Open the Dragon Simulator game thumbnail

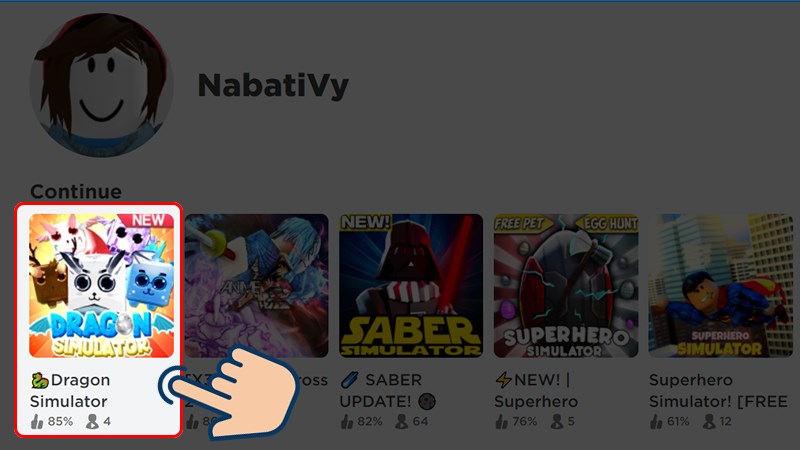pos(102,285)
